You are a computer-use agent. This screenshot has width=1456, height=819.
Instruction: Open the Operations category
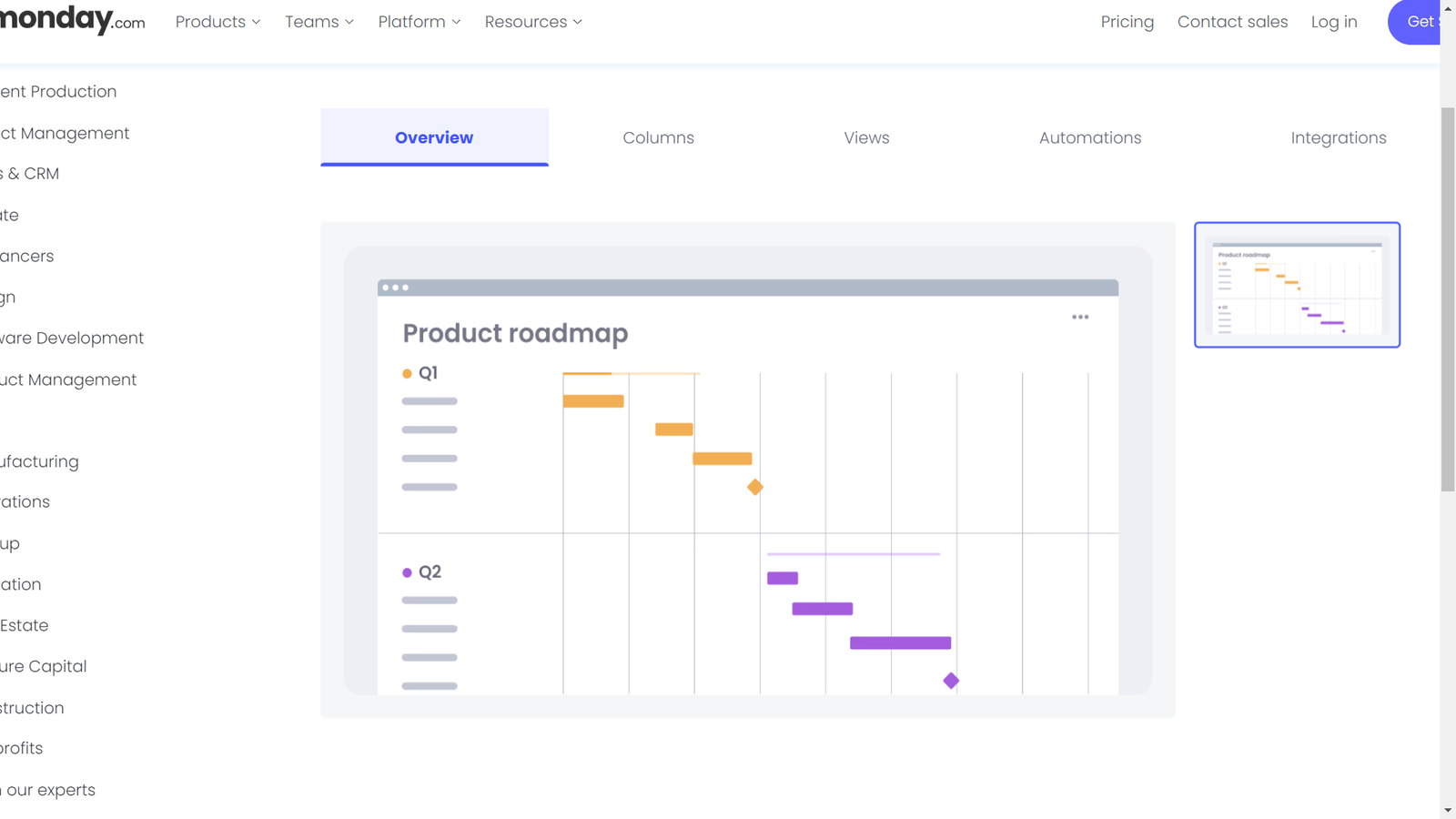[25, 501]
